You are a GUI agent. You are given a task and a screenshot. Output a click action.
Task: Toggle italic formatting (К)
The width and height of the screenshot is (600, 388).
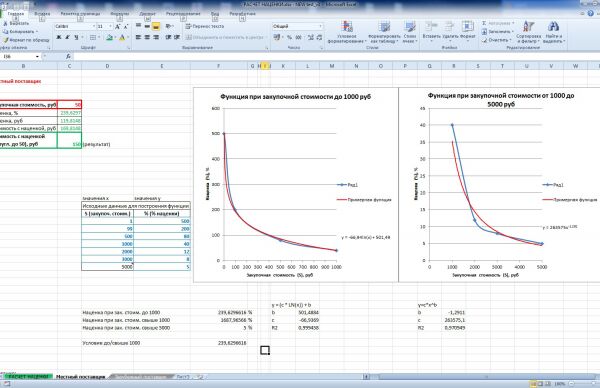click(67, 37)
